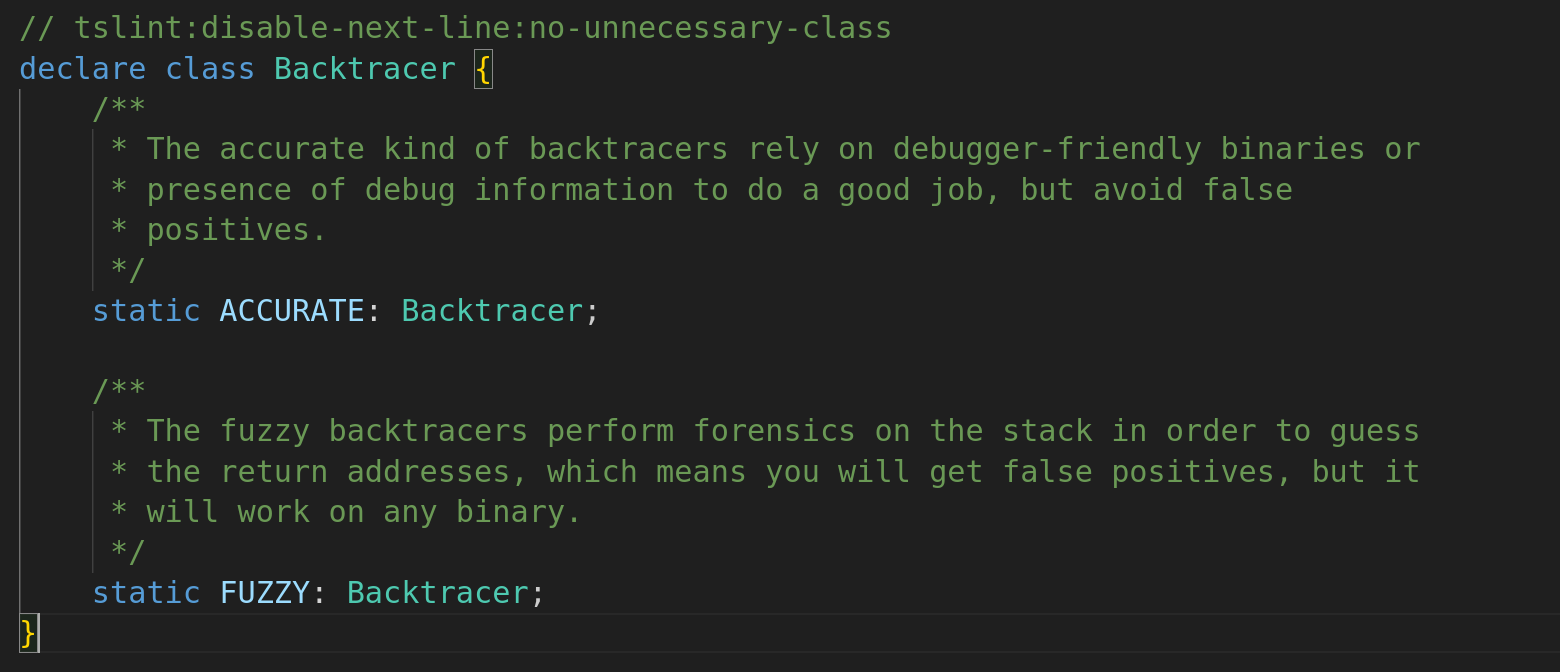Click the tslint disable-next-line comment
The width and height of the screenshot is (1560, 672).
point(455,28)
